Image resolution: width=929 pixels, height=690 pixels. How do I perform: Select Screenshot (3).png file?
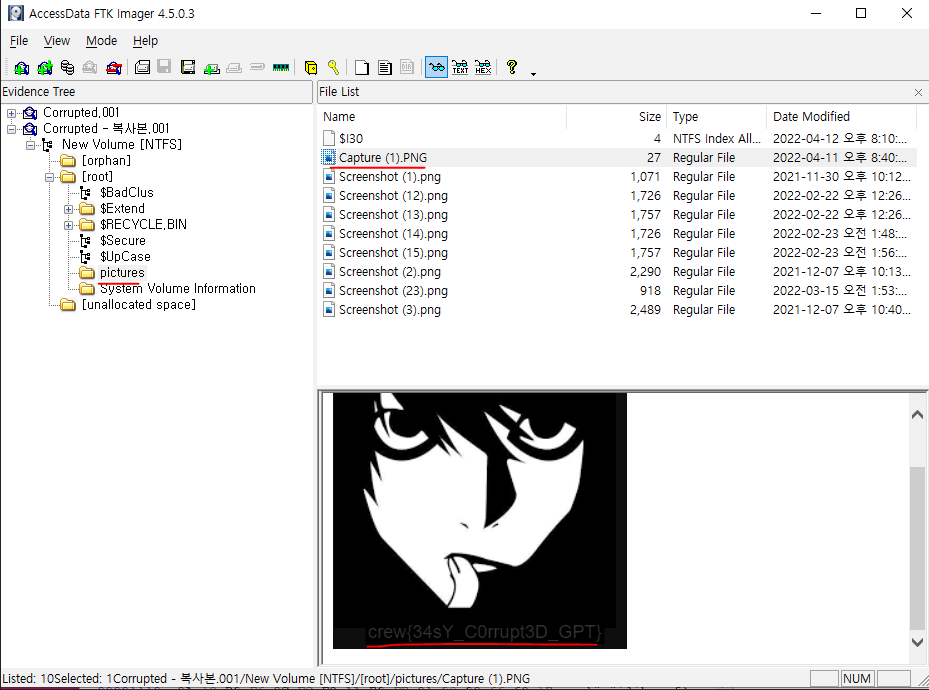pos(616,309)
